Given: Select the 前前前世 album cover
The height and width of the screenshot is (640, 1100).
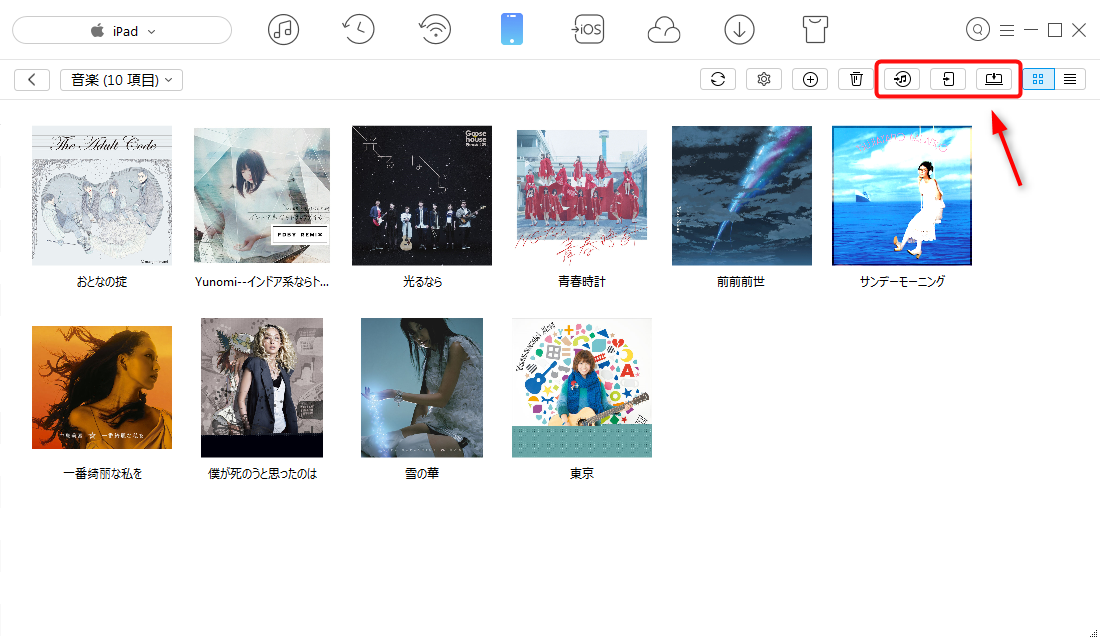Looking at the screenshot, I should pos(742,196).
